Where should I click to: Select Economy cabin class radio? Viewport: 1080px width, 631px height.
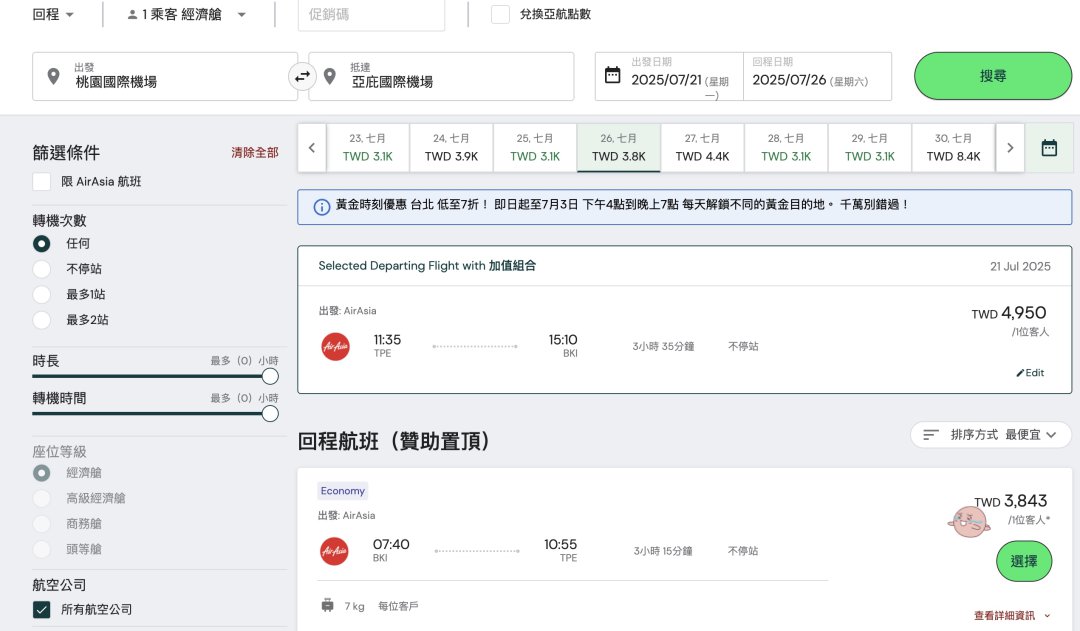pyautogui.click(x=41, y=473)
